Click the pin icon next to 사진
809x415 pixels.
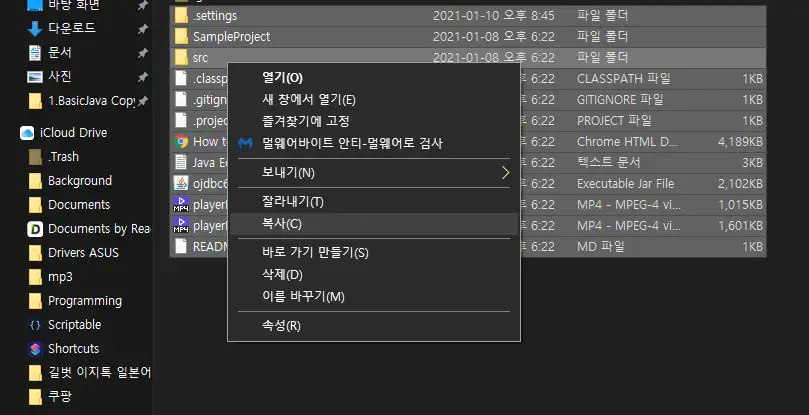coord(142,77)
